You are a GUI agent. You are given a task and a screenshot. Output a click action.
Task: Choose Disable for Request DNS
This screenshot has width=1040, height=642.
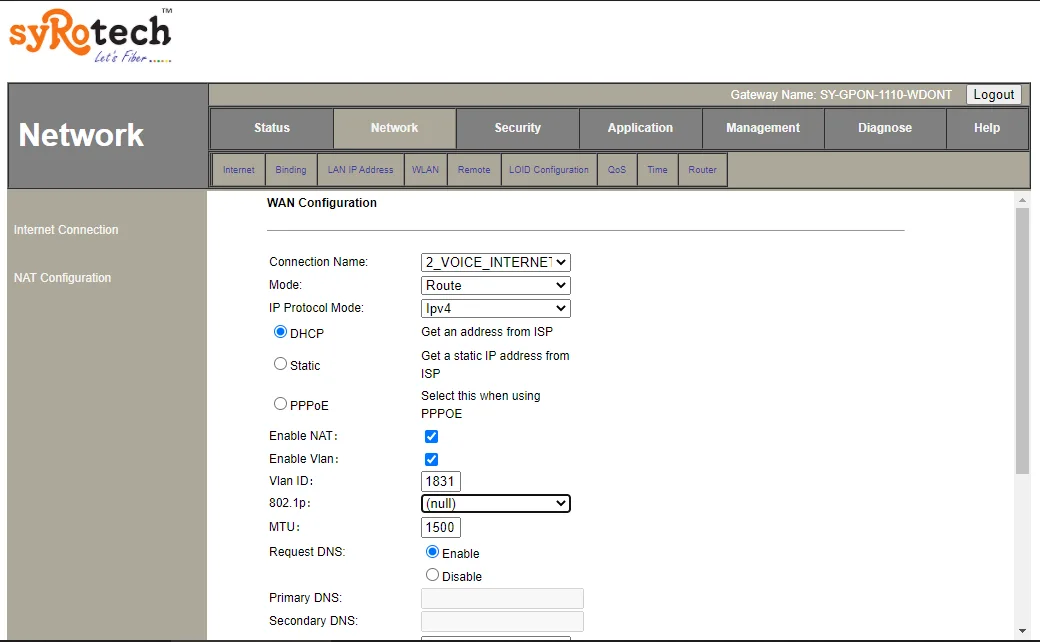pyautogui.click(x=432, y=574)
